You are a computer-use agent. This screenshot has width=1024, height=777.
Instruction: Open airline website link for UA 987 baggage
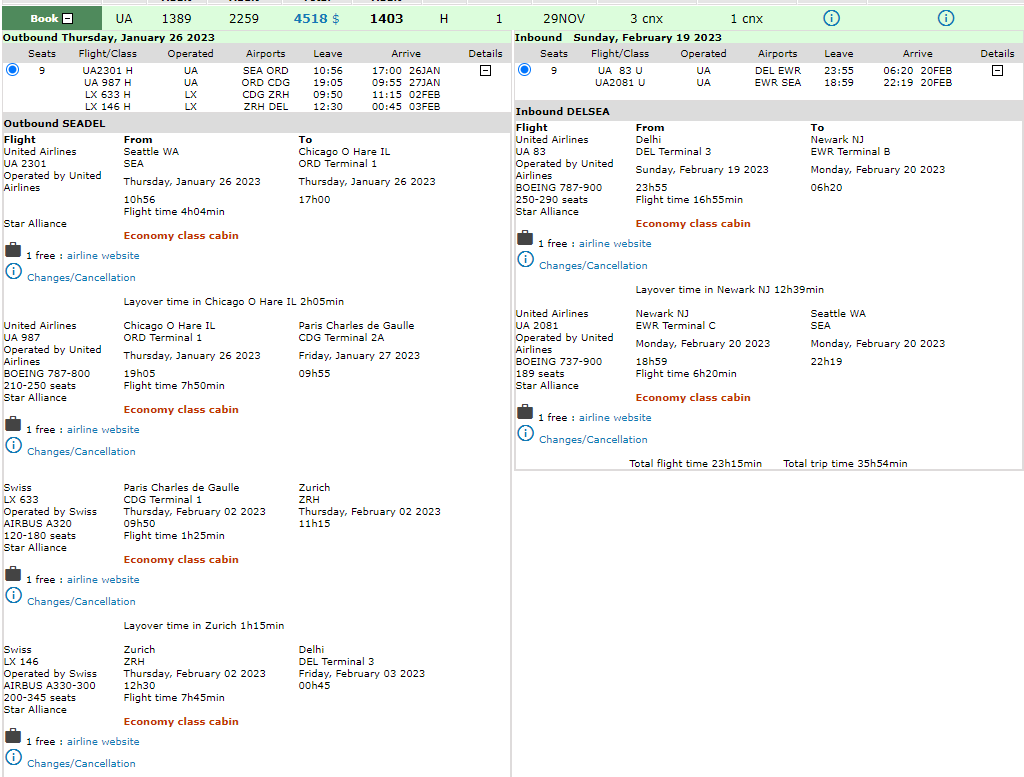(x=103, y=430)
